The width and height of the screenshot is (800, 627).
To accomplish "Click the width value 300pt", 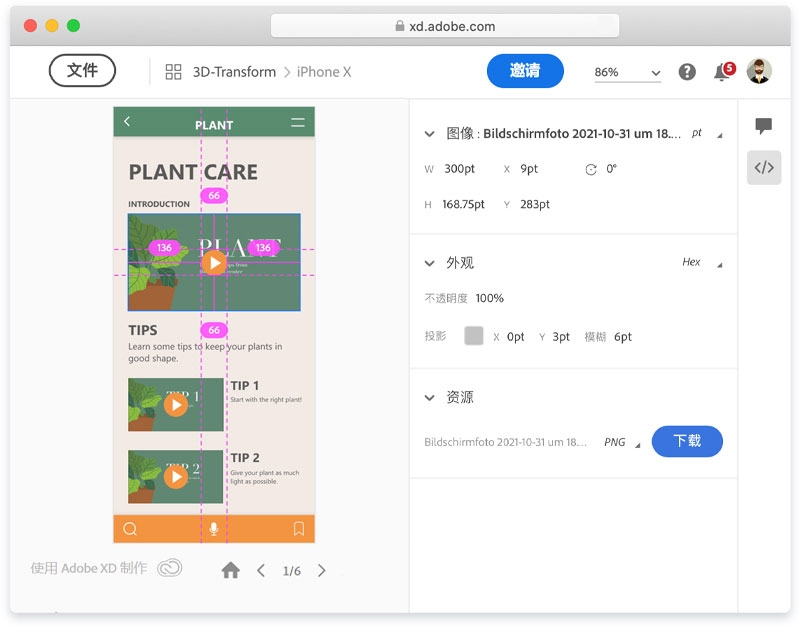I will point(459,169).
